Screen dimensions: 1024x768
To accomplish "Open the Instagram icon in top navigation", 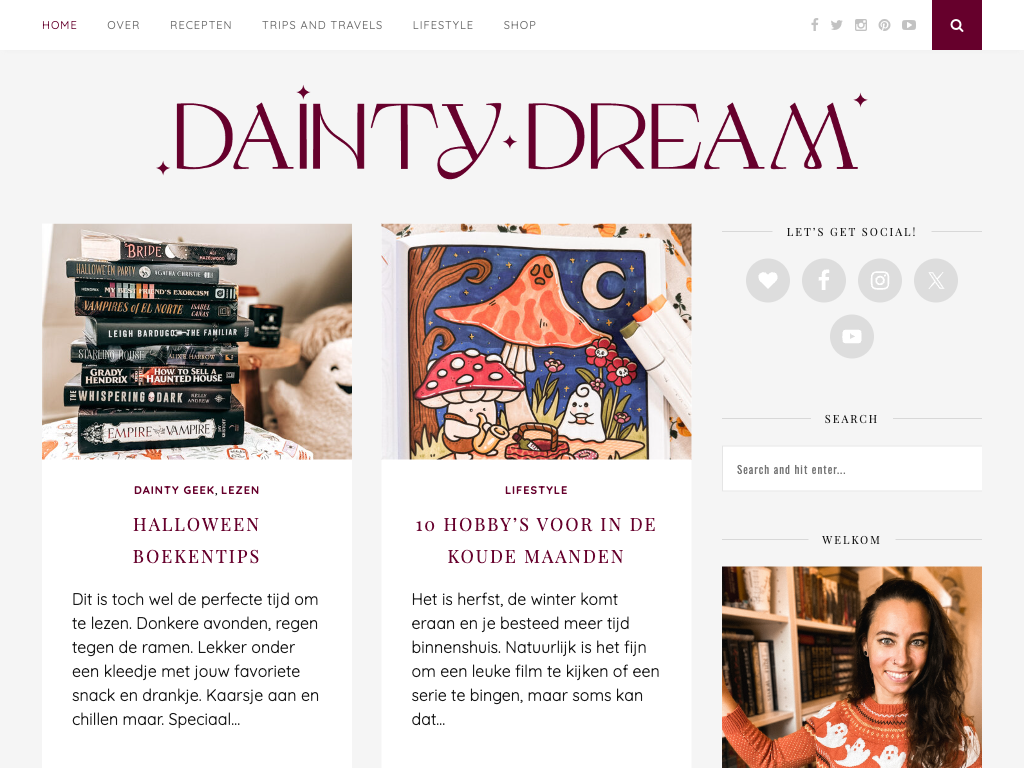I will click(861, 25).
